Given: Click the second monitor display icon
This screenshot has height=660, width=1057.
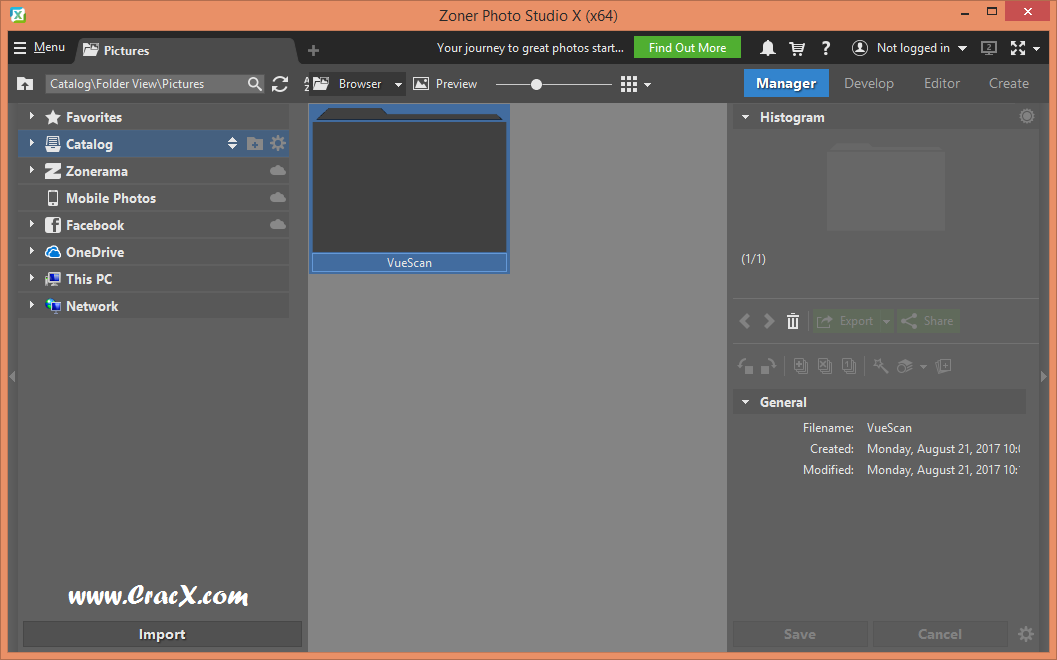Looking at the screenshot, I should tap(989, 48).
